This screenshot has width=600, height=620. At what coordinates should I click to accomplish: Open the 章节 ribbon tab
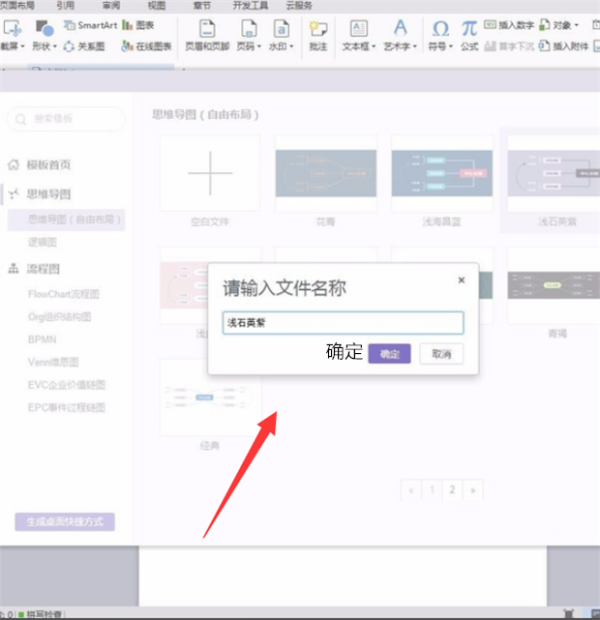pyautogui.click(x=202, y=5)
